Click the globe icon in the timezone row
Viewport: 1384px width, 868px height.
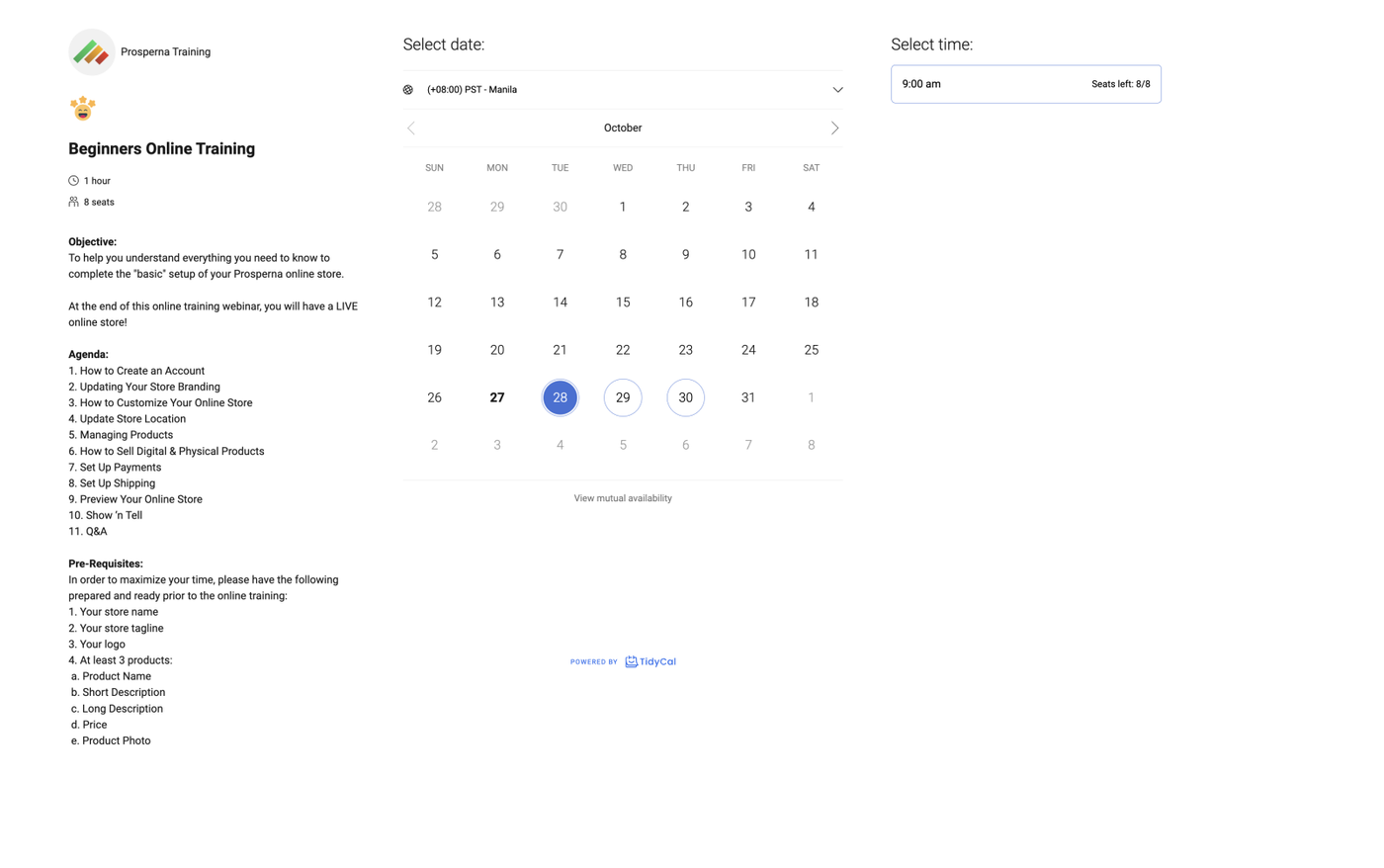tap(408, 90)
